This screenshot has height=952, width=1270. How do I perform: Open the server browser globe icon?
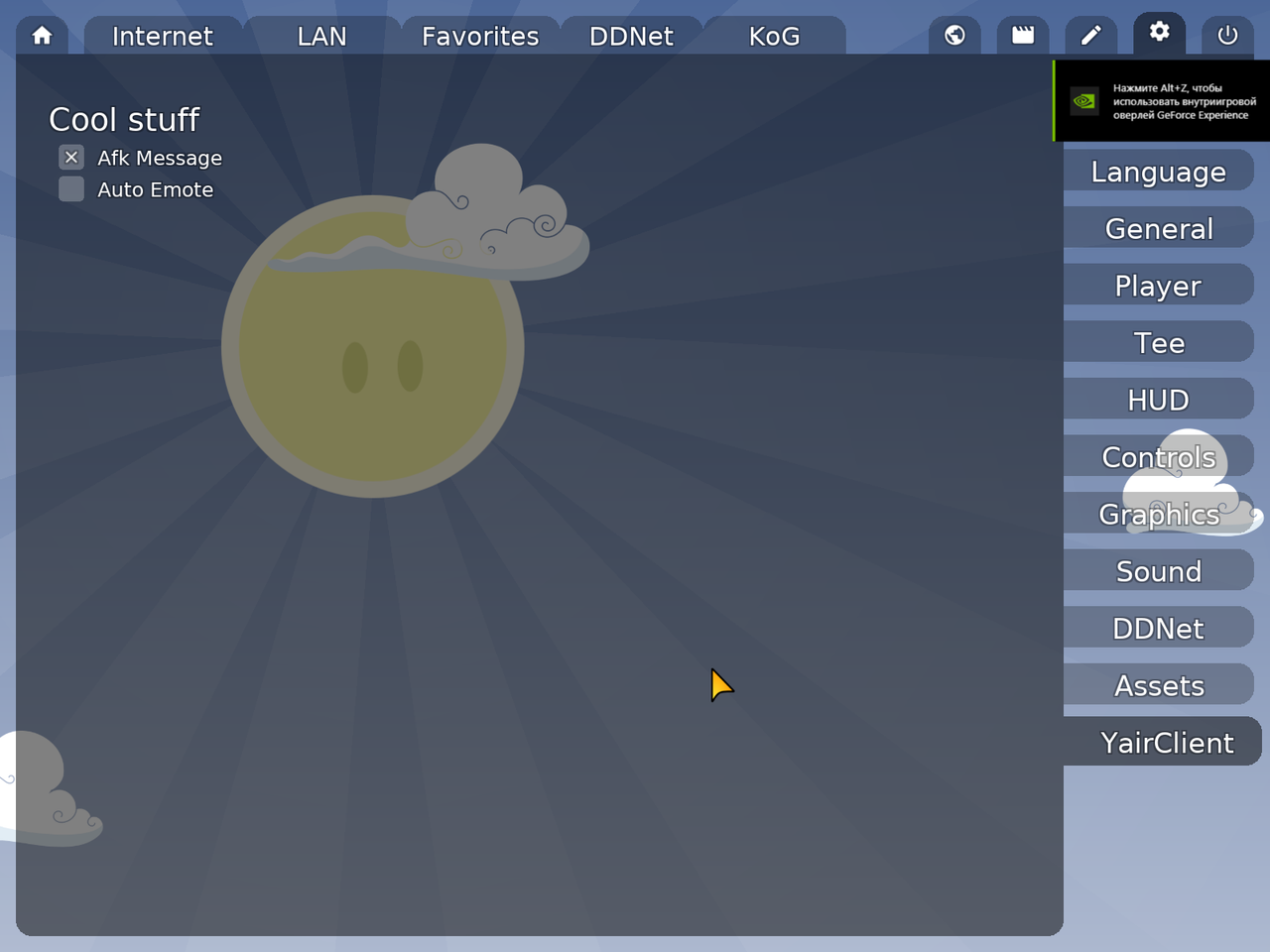tap(954, 36)
